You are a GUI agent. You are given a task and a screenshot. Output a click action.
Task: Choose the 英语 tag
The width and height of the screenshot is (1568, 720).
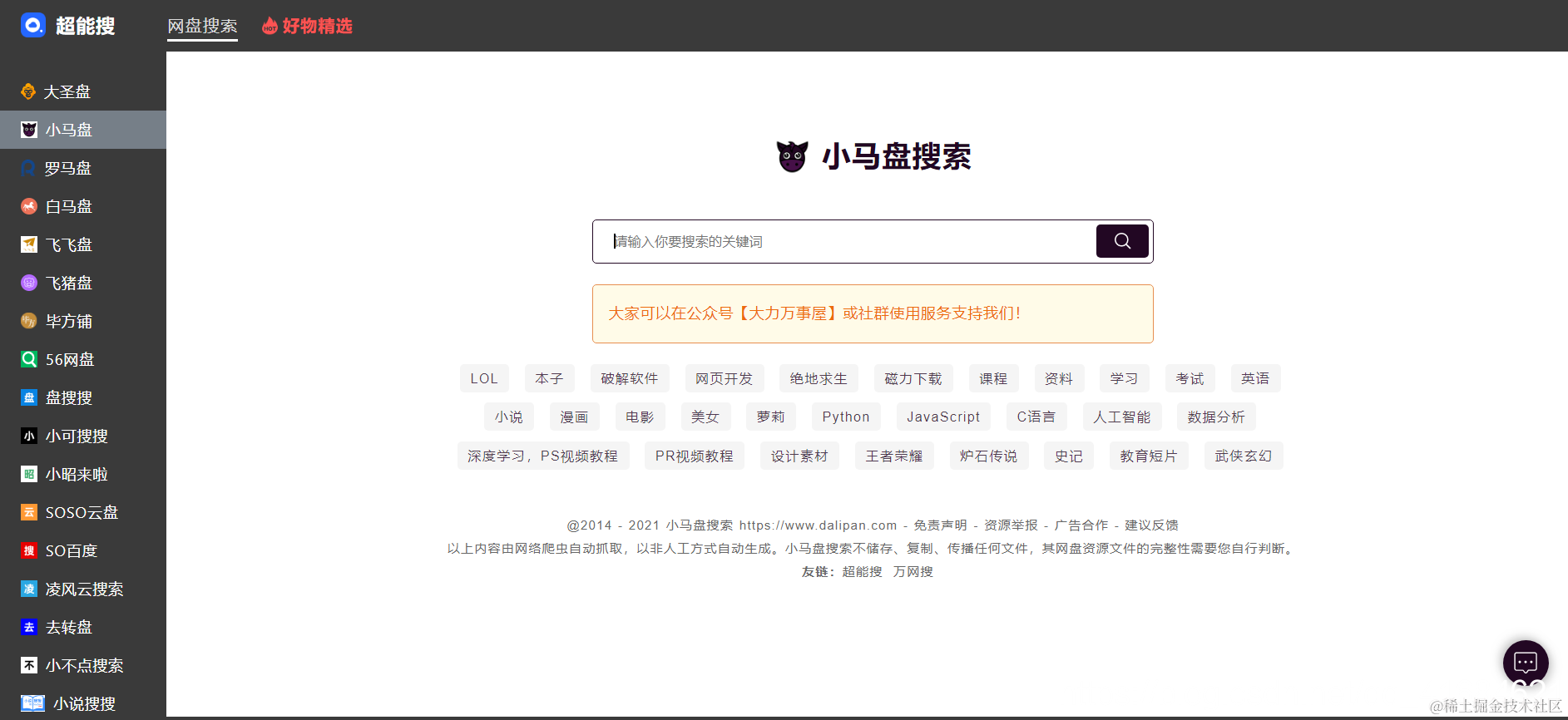tap(1256, 378)
